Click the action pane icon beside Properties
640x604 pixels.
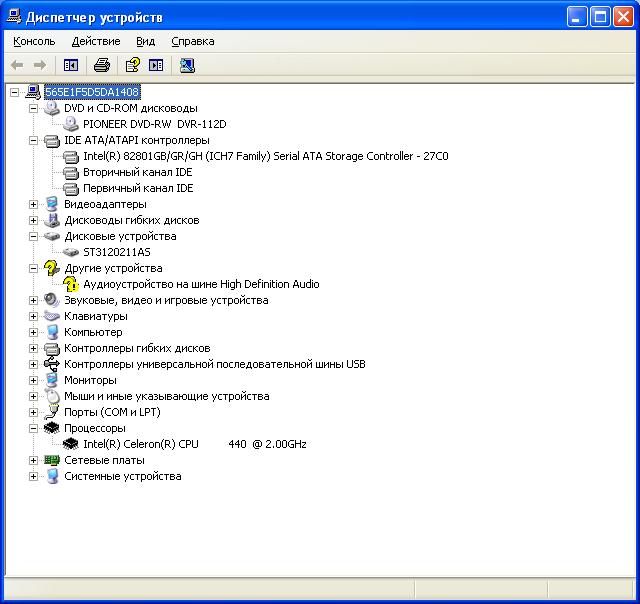156,65
